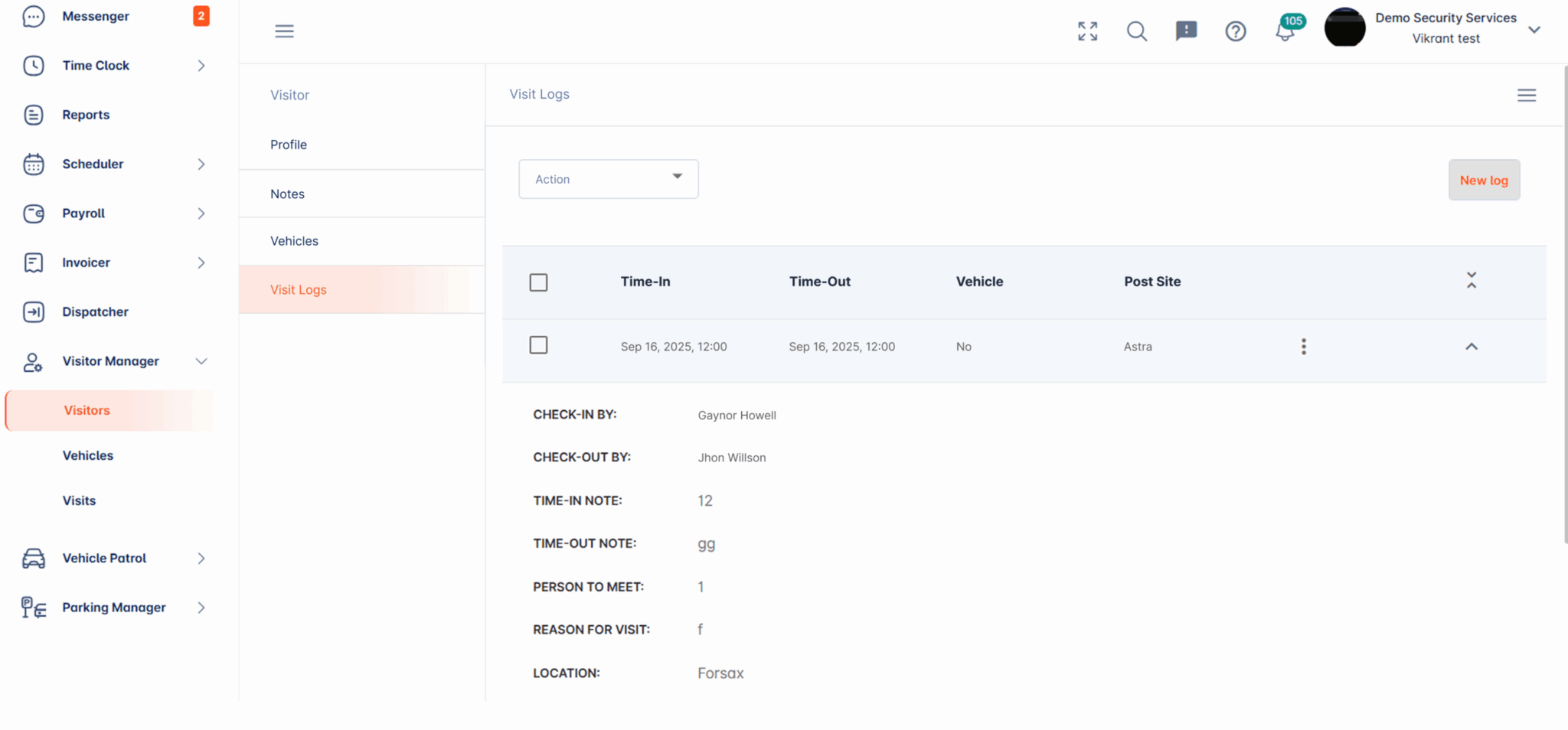Screen dimensions: 1568x730
Task: Check the Sep 16, 2025 log row checkbox
Action: click(x=538, y=345)
